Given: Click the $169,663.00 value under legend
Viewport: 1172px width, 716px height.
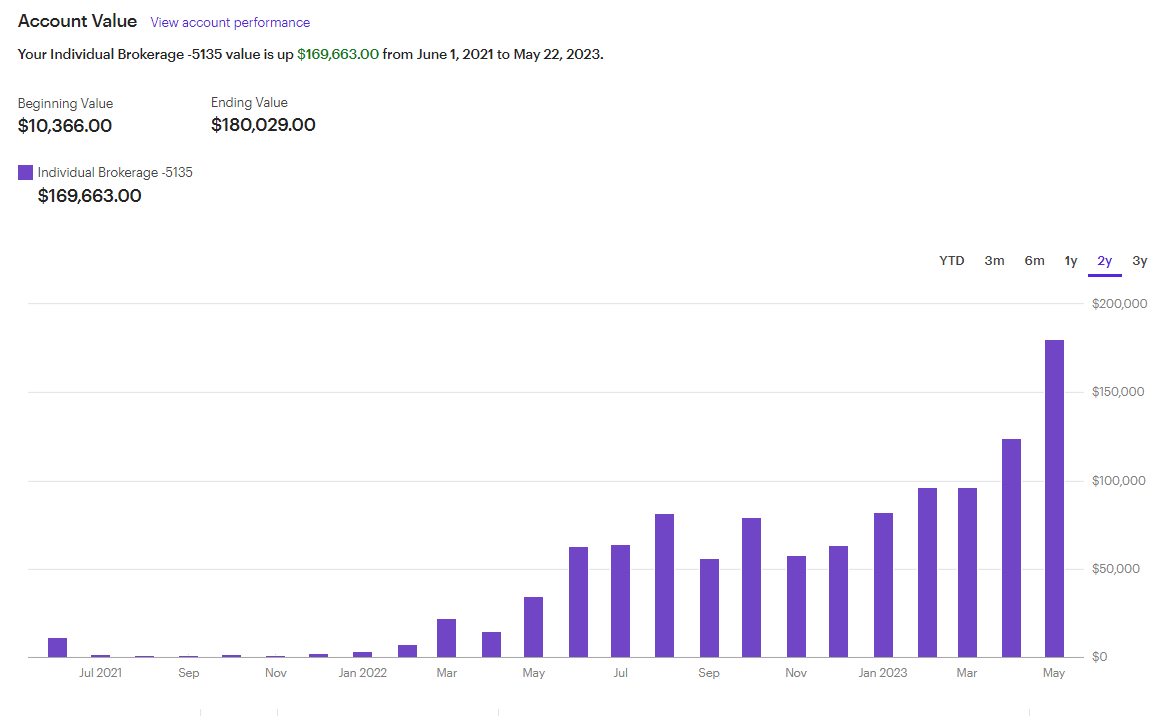Looking at the screenshot, I should pyautogui.click(x=90, y=196).
